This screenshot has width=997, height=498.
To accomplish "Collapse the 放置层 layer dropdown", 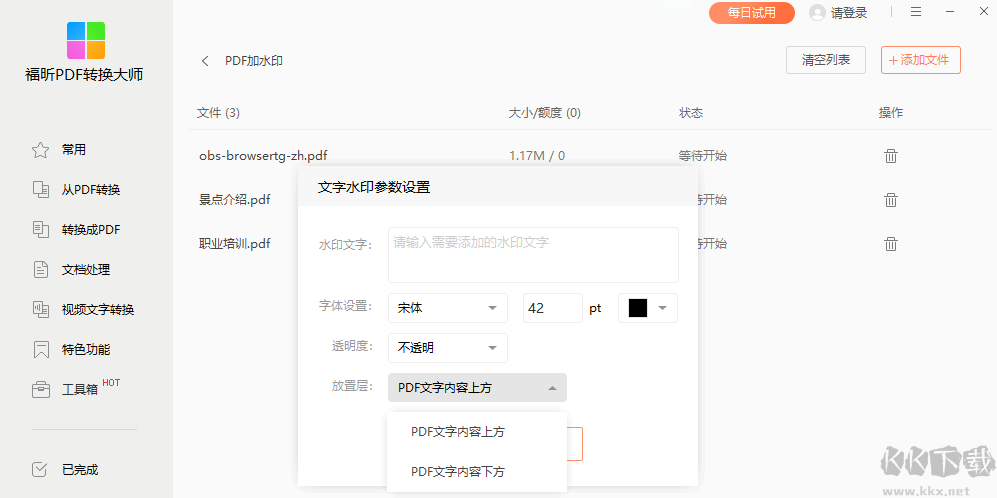I will pyautogui.click(x=476, y=388).
